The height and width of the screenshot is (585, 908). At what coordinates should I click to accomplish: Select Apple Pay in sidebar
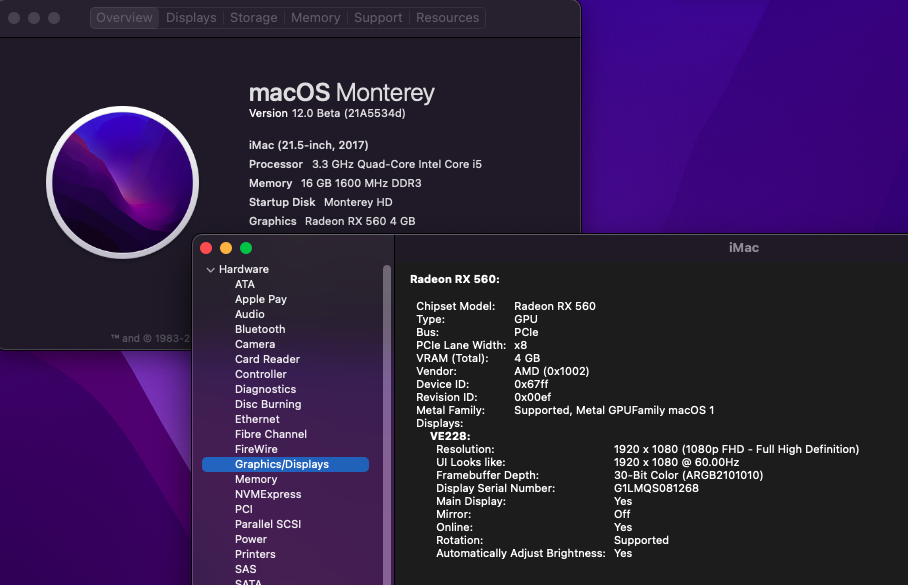coord(261,299)
